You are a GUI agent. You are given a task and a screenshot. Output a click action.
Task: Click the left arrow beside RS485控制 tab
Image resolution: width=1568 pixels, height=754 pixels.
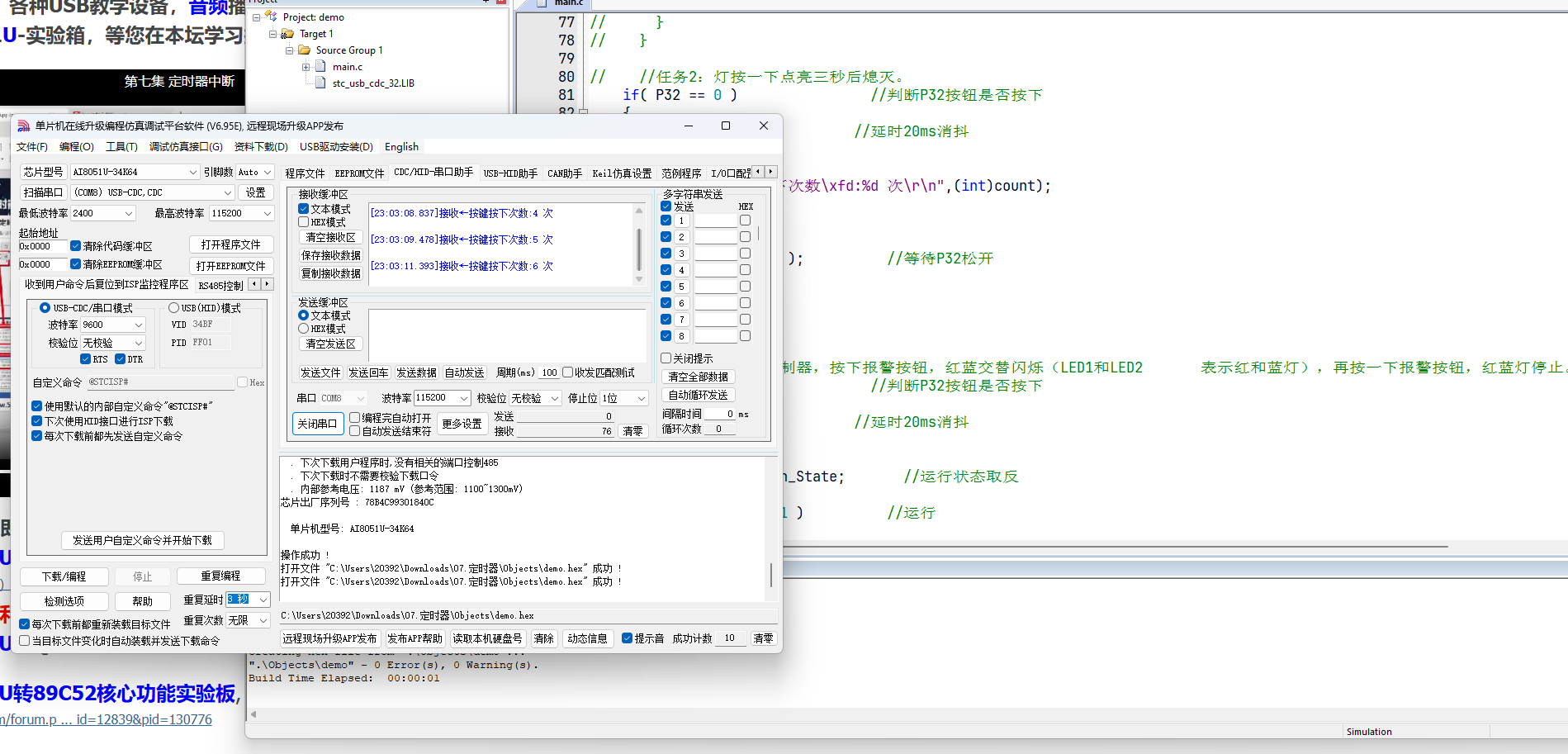[254, 284]
